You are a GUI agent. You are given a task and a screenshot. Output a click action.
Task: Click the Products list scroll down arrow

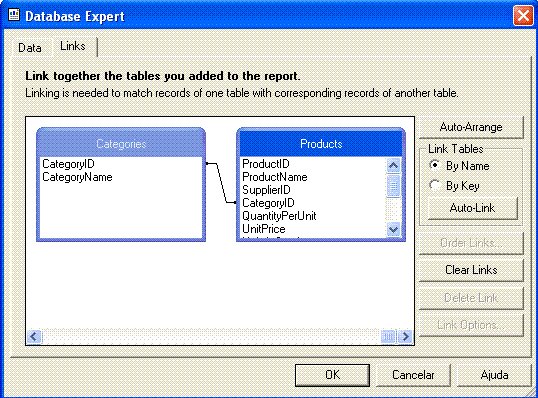[393, 229]
